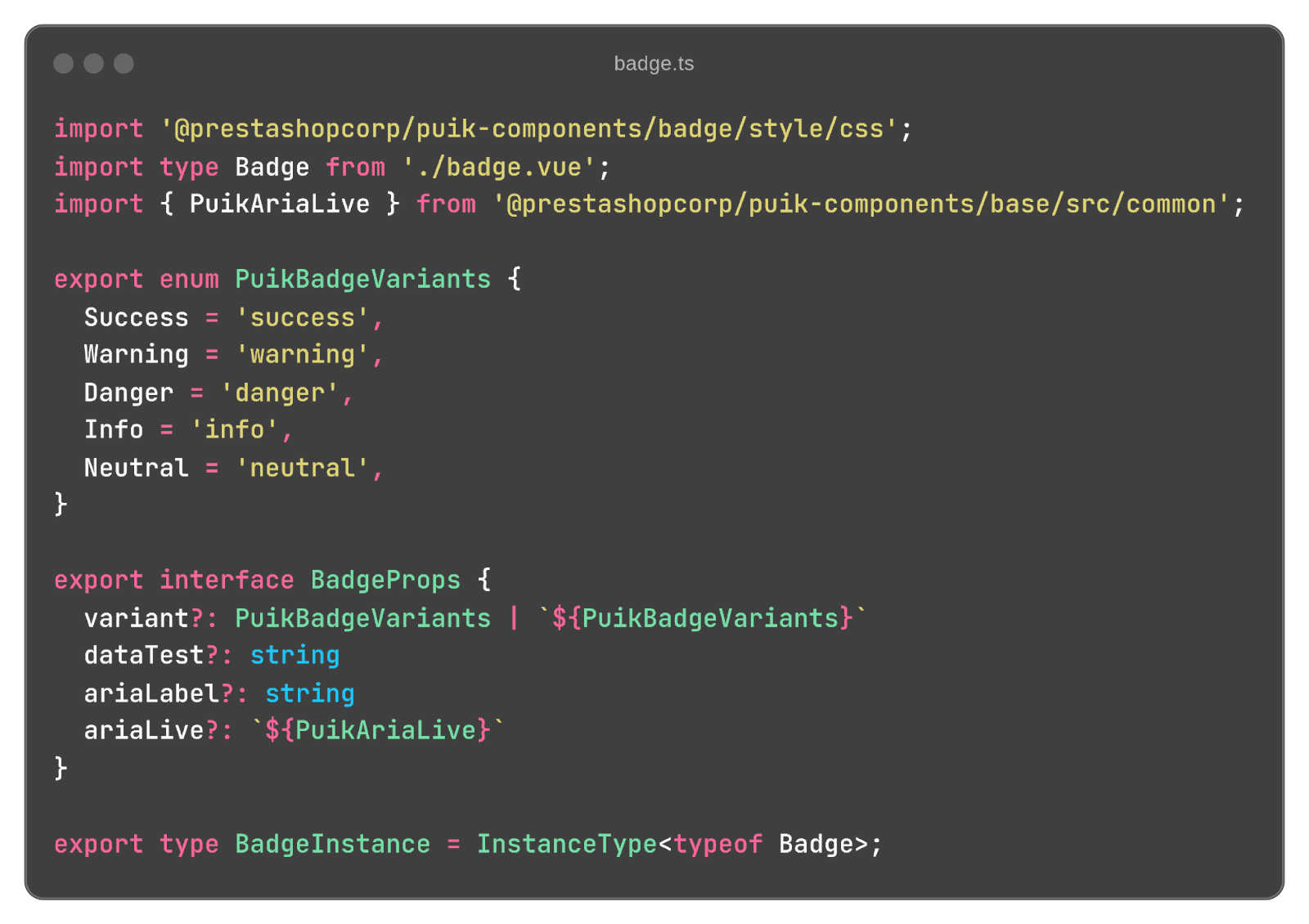Click the enum keyword
Image resolution: width=1309 pixels, height=924 pixels.
(190, 280)
